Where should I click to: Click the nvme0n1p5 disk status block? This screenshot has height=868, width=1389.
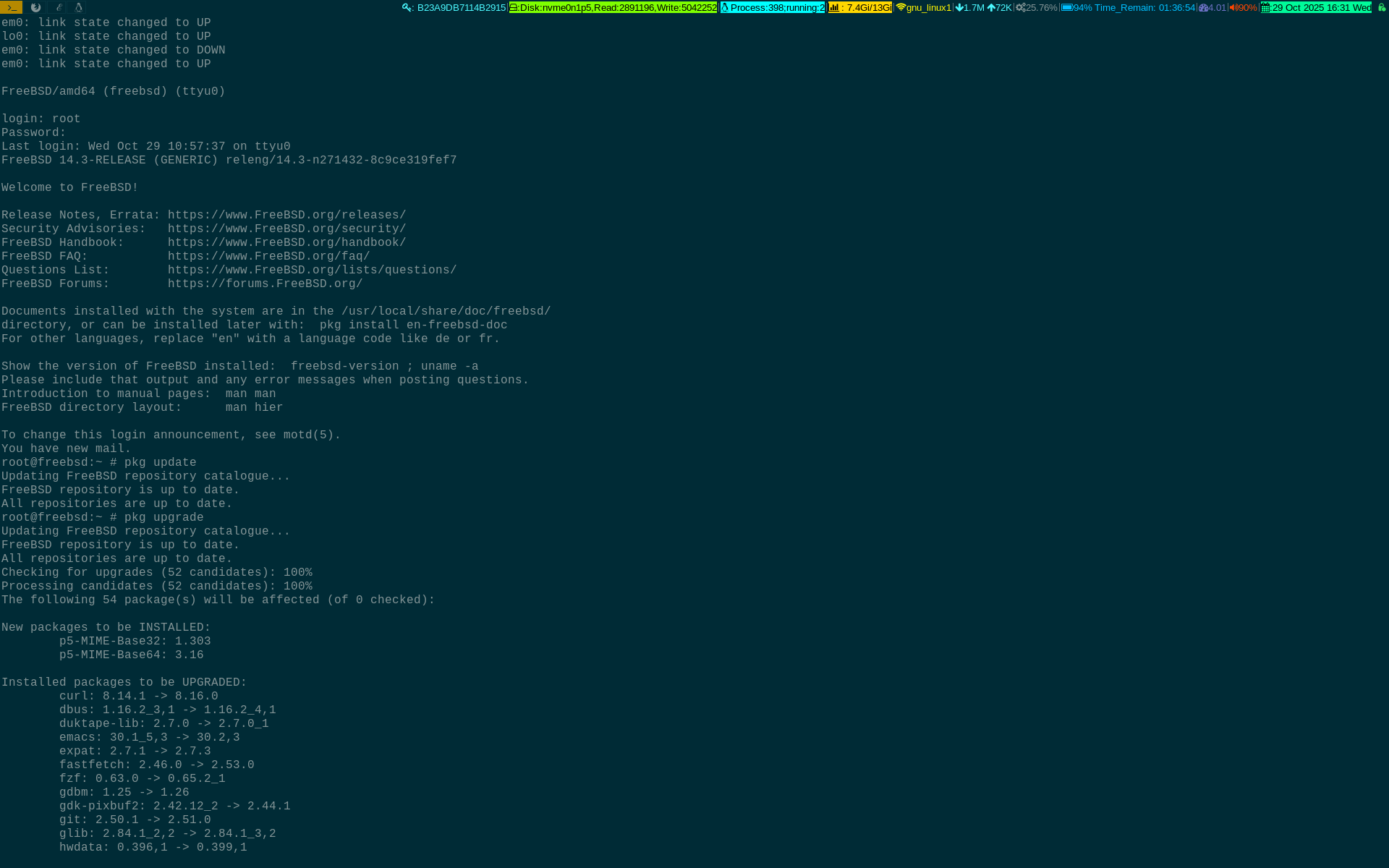[613, 8]
